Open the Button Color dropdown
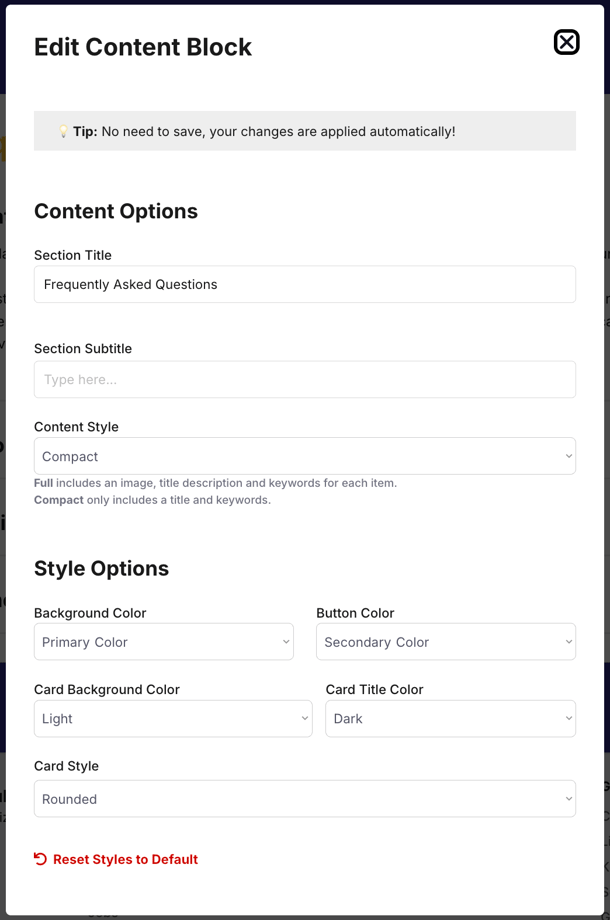Viewport: 610px width, 920px height. [x=446, y=642]
